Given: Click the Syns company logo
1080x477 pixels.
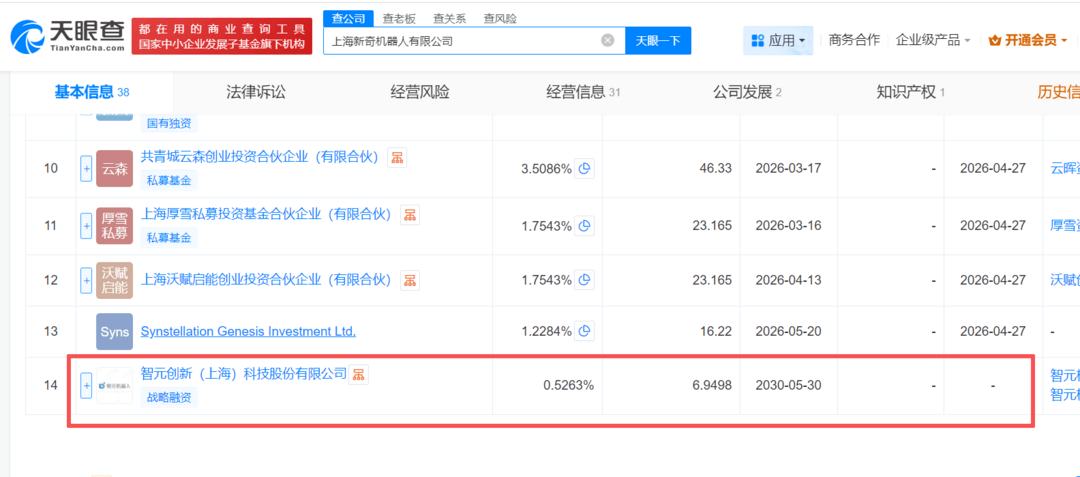Looking at the screenshot, I should click(x=114, y=331).
